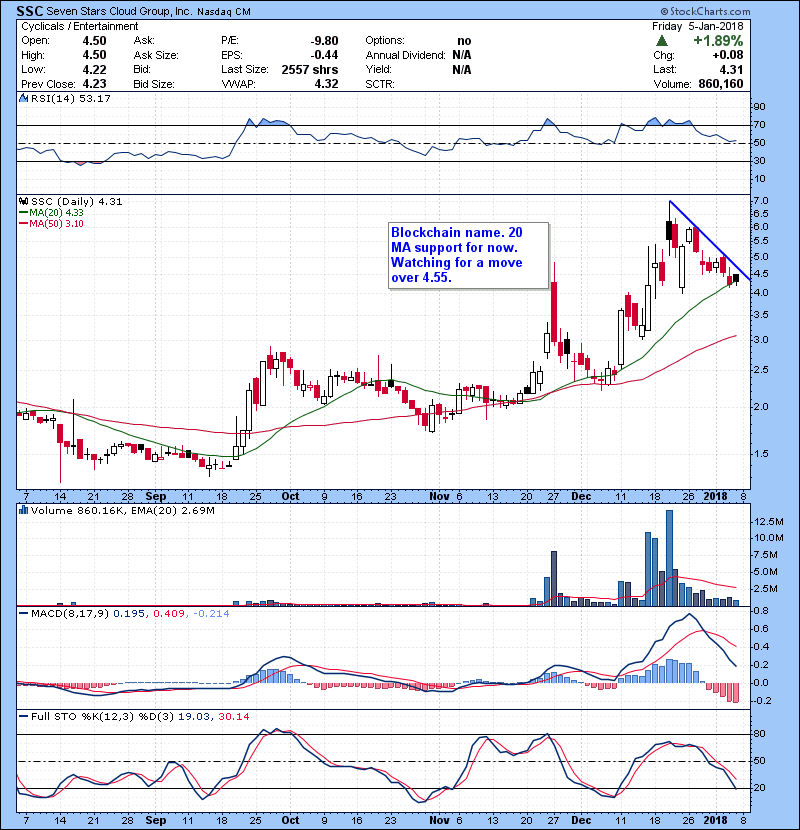
Task: Click the Annual Dividend N/A value
Action: (x=462, y=55)
